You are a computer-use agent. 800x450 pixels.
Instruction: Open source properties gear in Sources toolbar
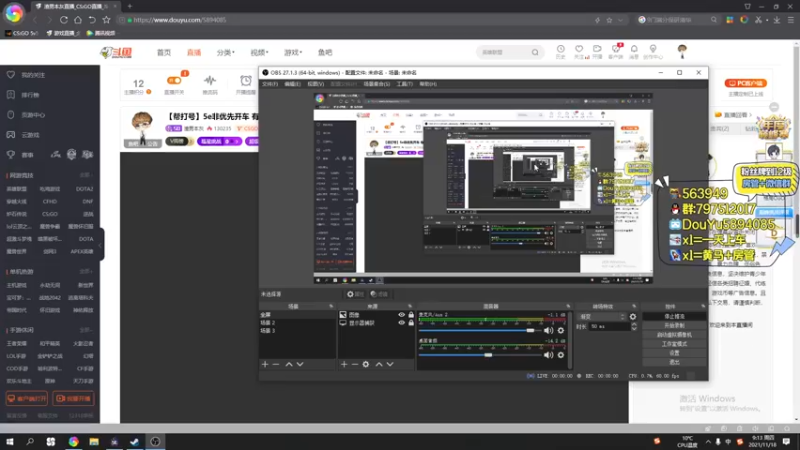(366, 364)
